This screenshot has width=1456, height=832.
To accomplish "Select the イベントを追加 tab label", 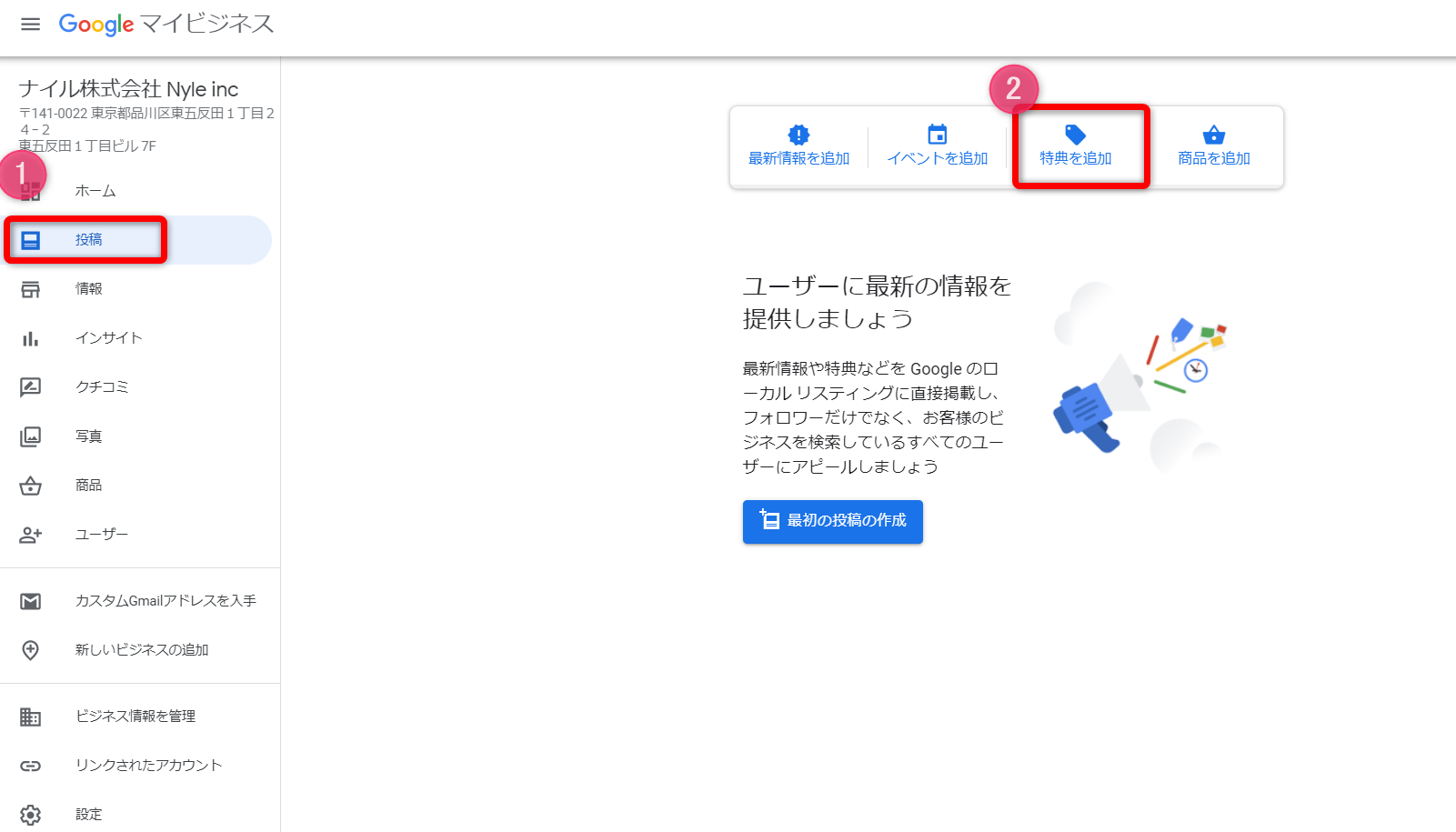I will click(x=937, y=158).
